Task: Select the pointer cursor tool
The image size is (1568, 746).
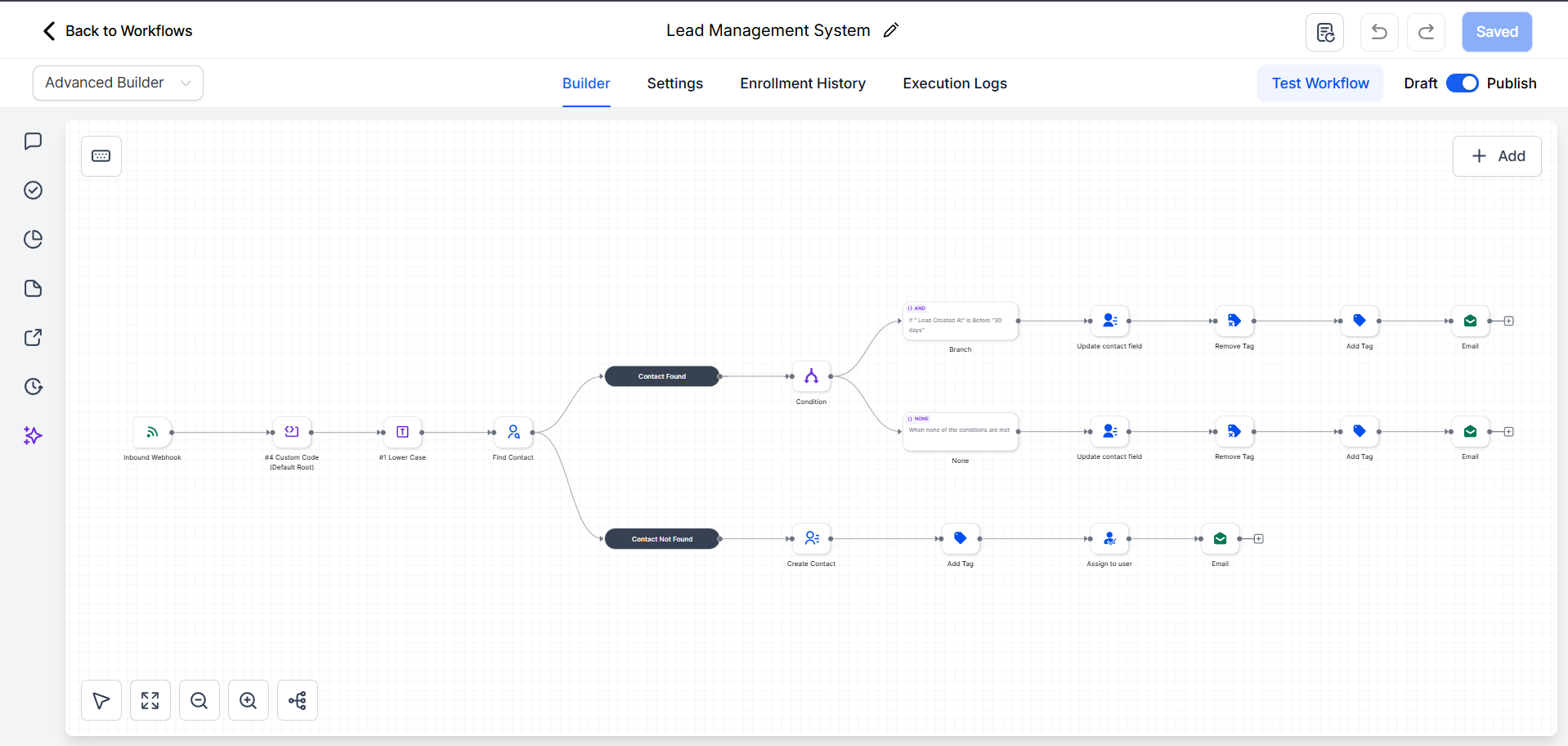Action: coord(101,700)
